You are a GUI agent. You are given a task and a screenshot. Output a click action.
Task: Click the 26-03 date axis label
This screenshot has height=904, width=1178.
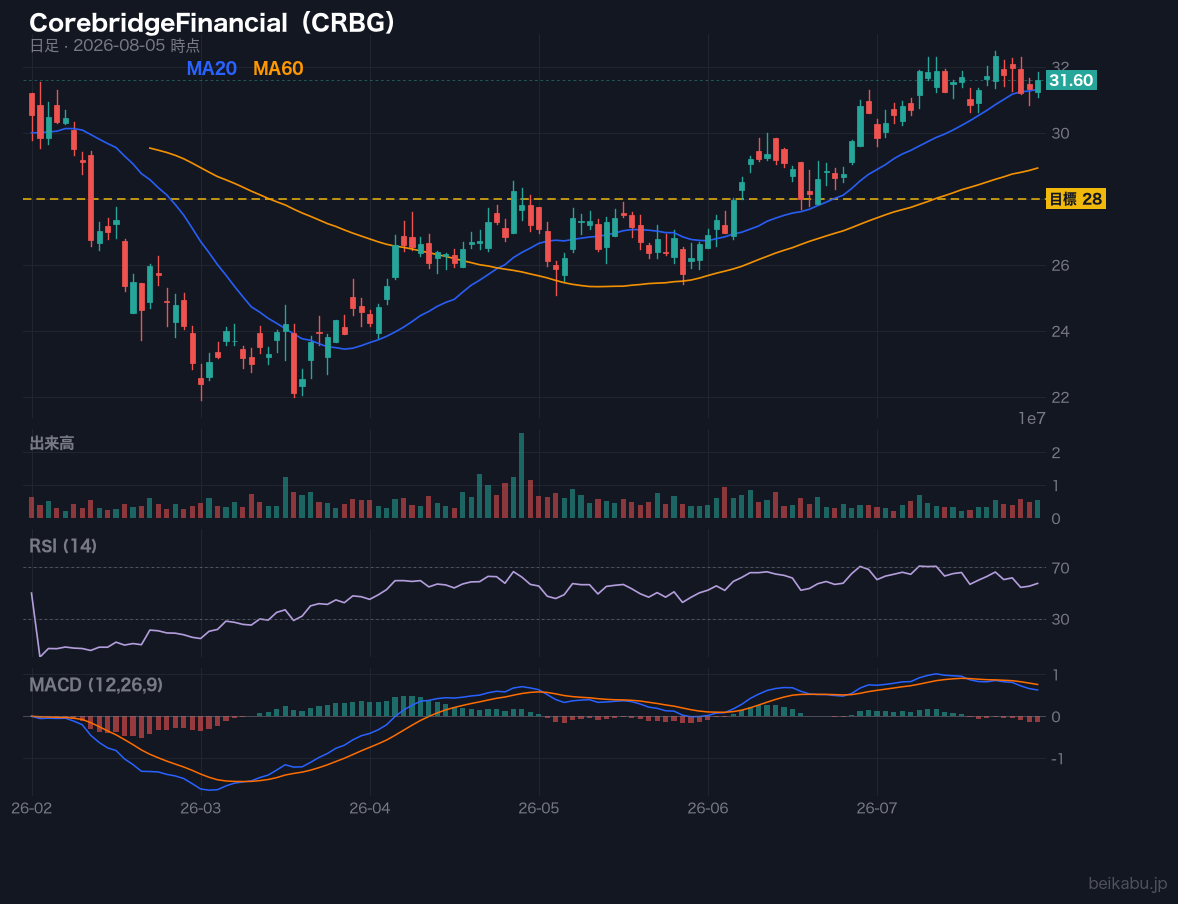point(201,809)
